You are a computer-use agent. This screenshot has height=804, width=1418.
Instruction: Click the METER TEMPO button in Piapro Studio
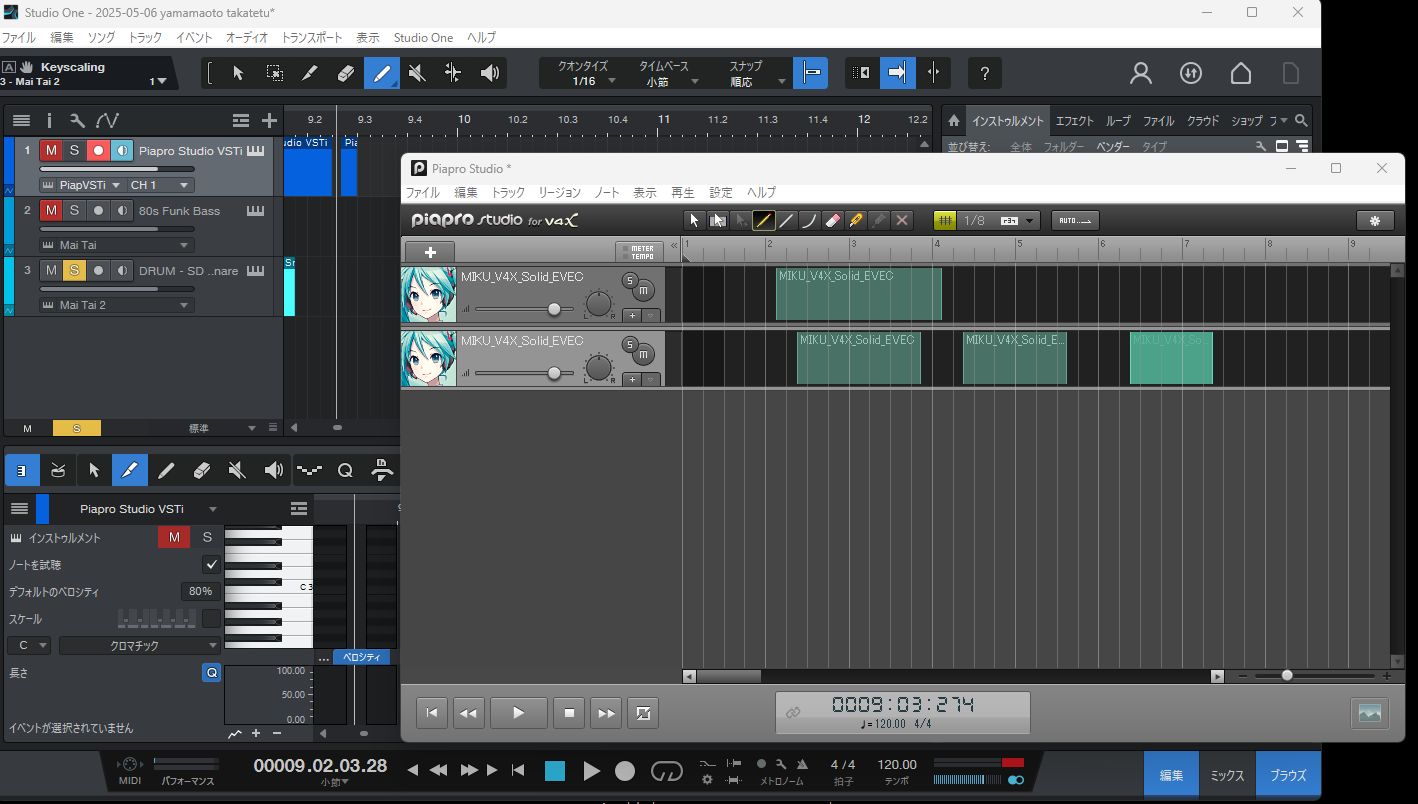(640, 252)
